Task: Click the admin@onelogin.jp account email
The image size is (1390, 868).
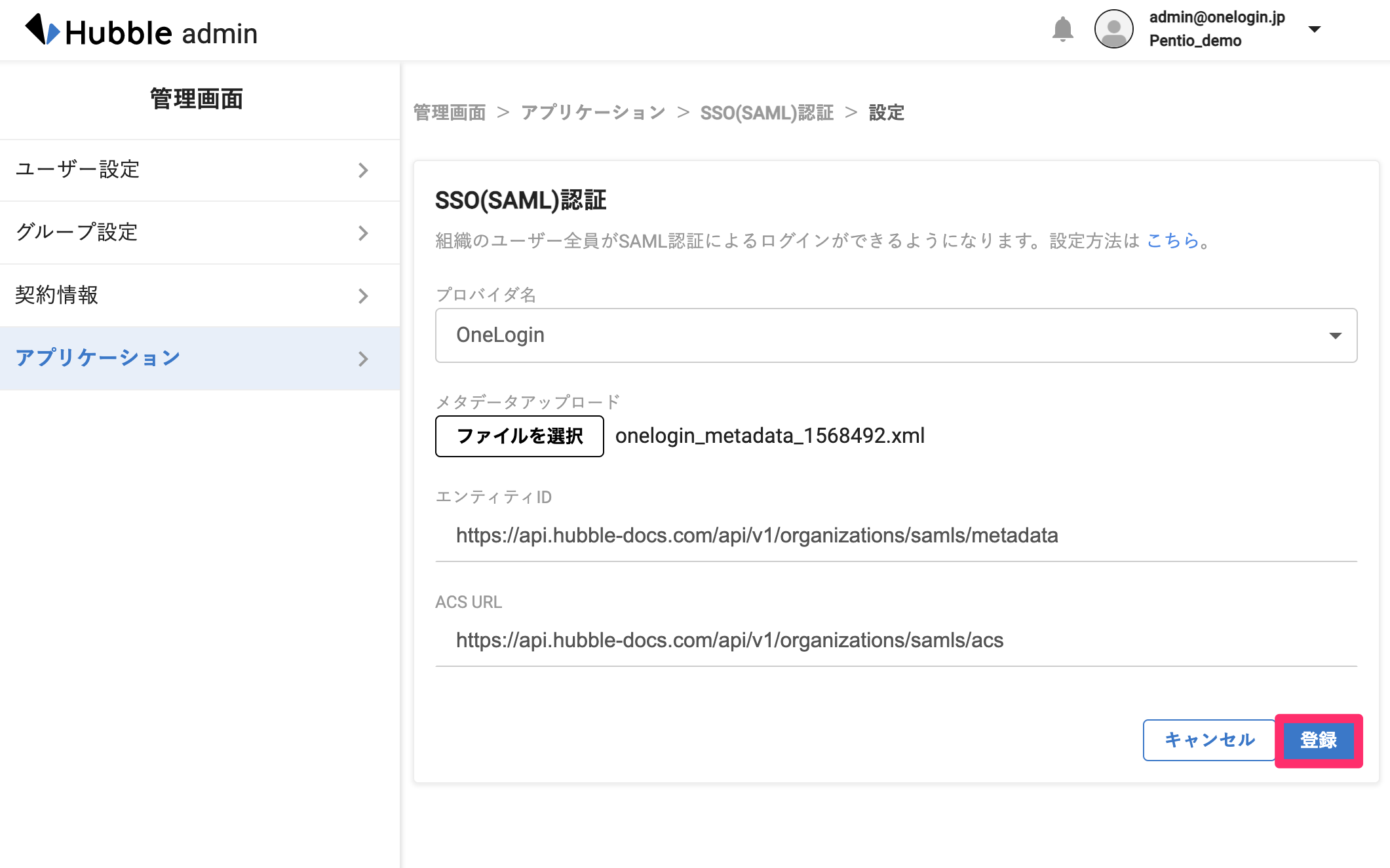Action: tap(1217, 18)
